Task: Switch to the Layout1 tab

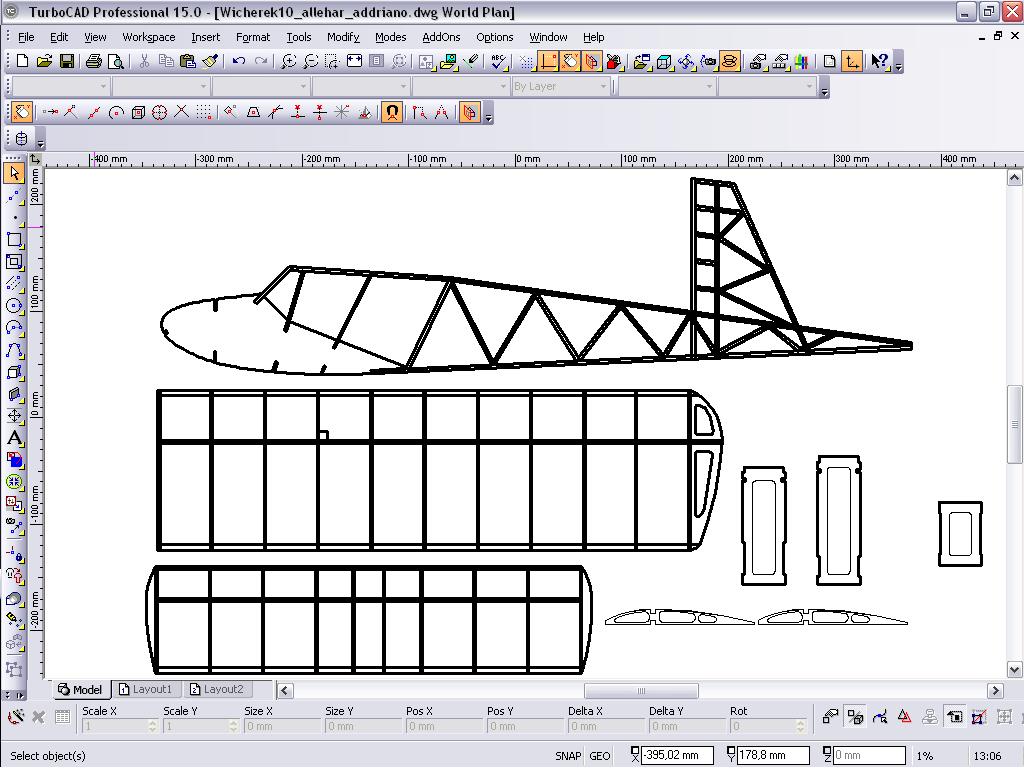Action: click(x=146, y=689)
